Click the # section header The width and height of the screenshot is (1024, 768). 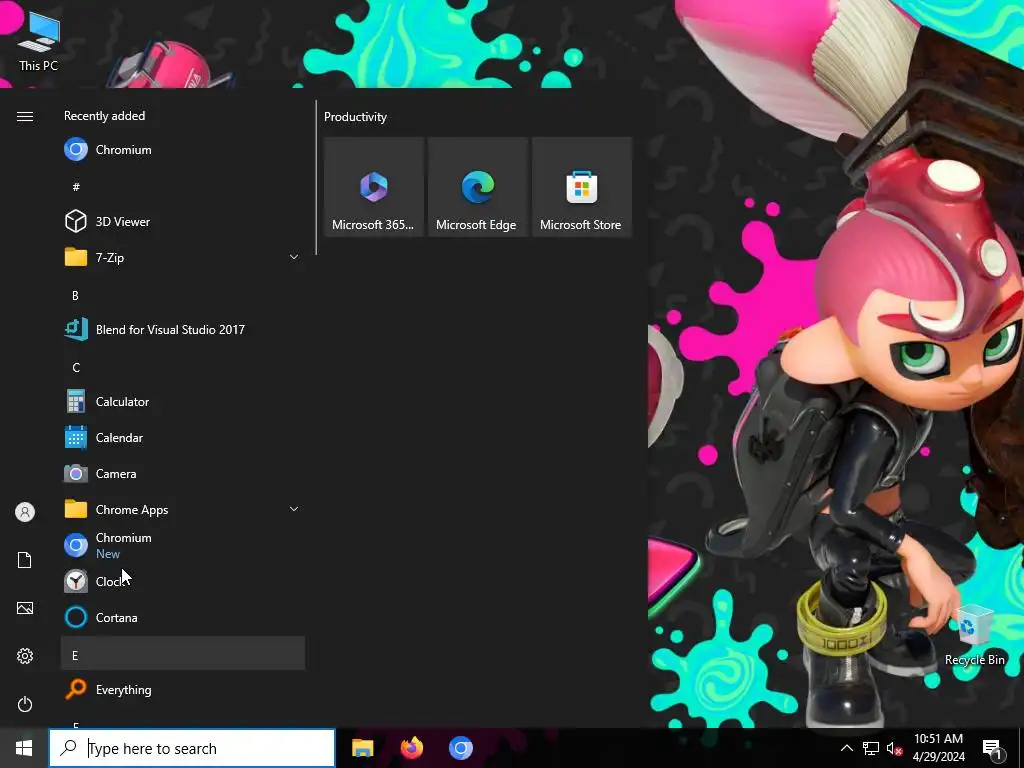(183, 187)
